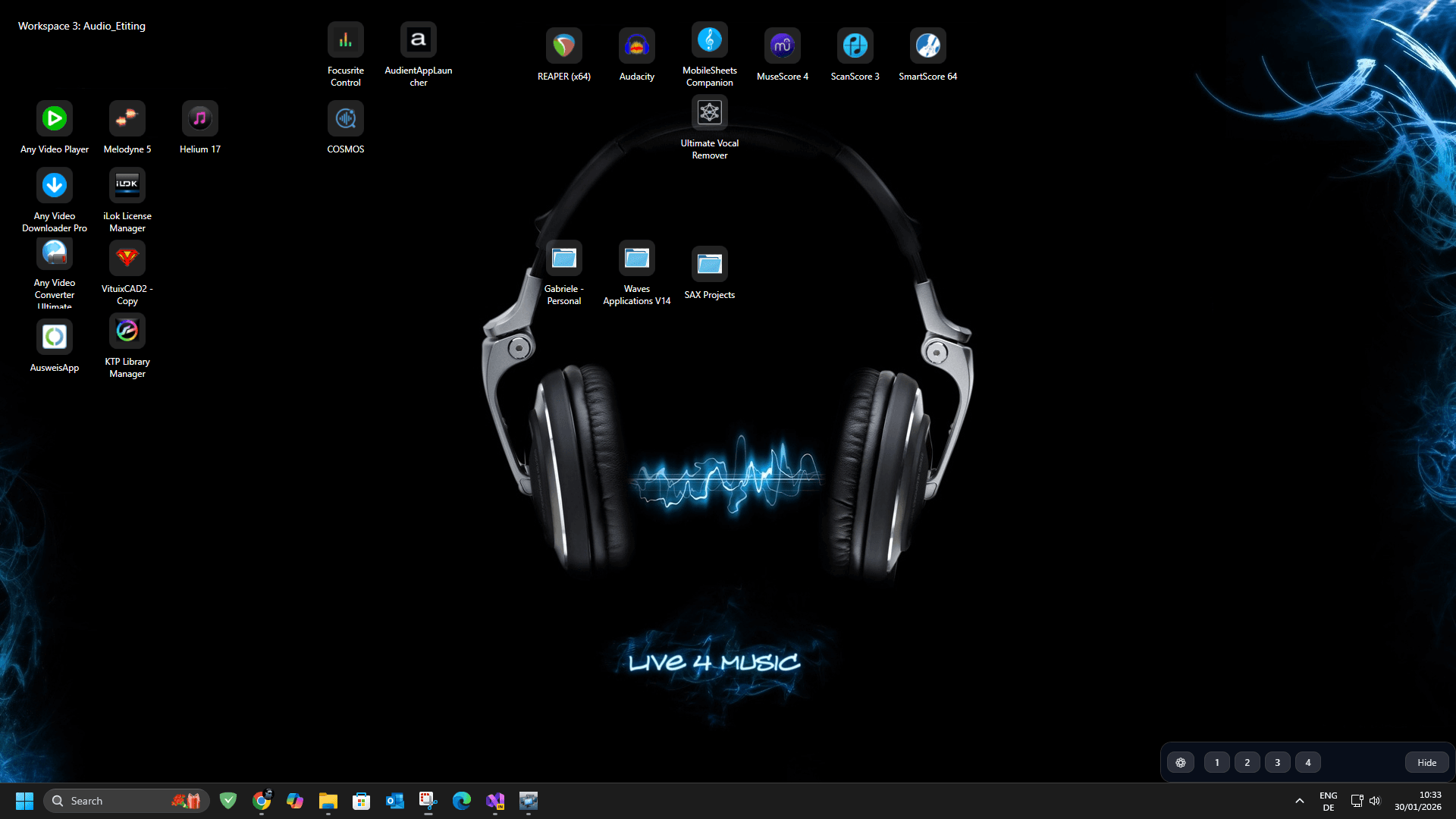Hide the workspace switcher panel

pos(1426,762)
